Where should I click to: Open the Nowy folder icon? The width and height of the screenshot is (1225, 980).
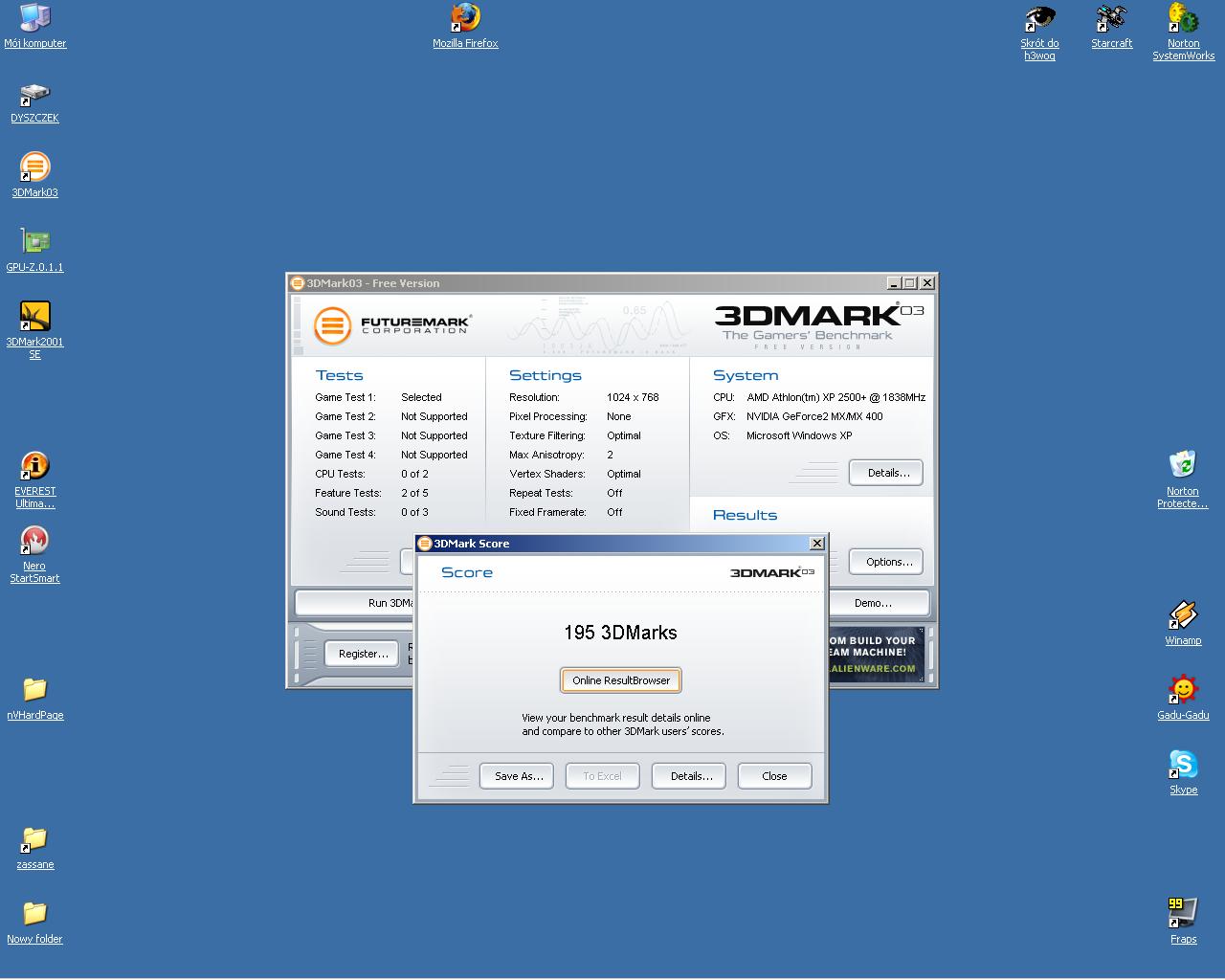(34, 922)
